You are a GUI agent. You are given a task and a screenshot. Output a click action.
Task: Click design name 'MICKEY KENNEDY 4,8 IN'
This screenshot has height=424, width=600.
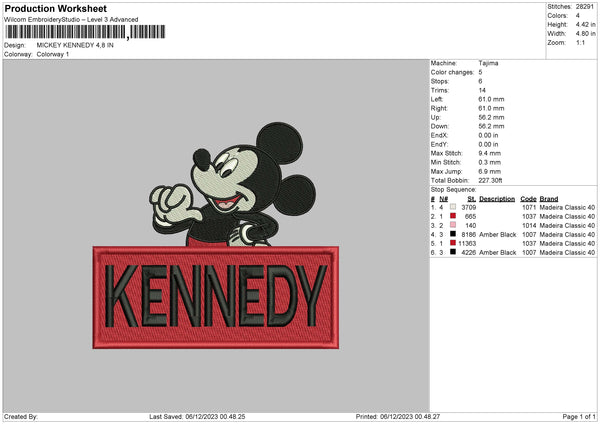coord(75,45)
